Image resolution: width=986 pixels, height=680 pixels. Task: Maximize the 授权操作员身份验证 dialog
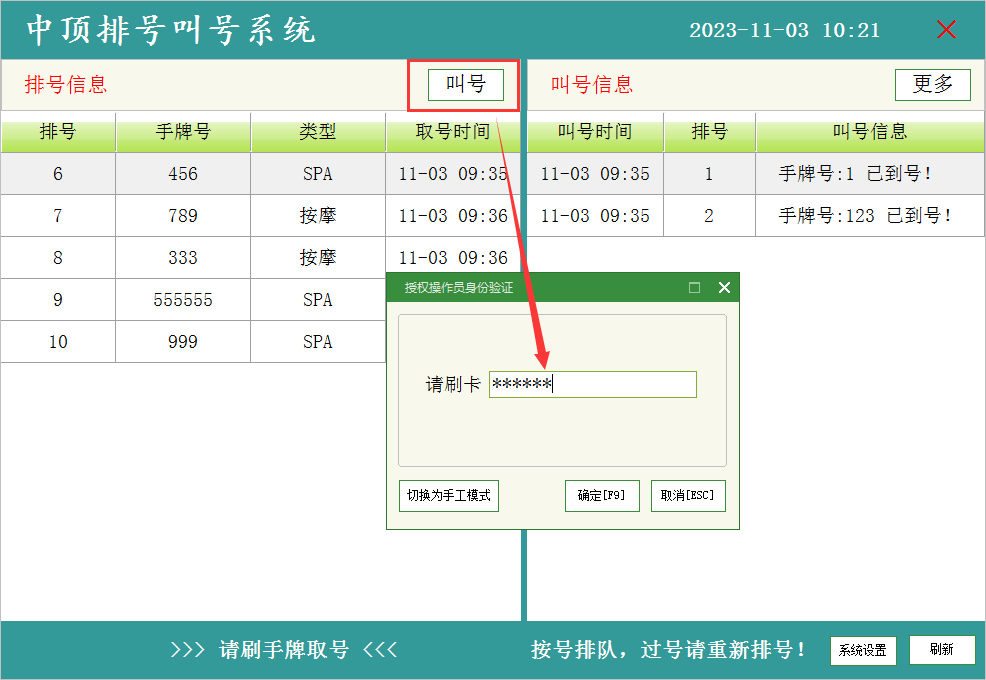(694, 288)
